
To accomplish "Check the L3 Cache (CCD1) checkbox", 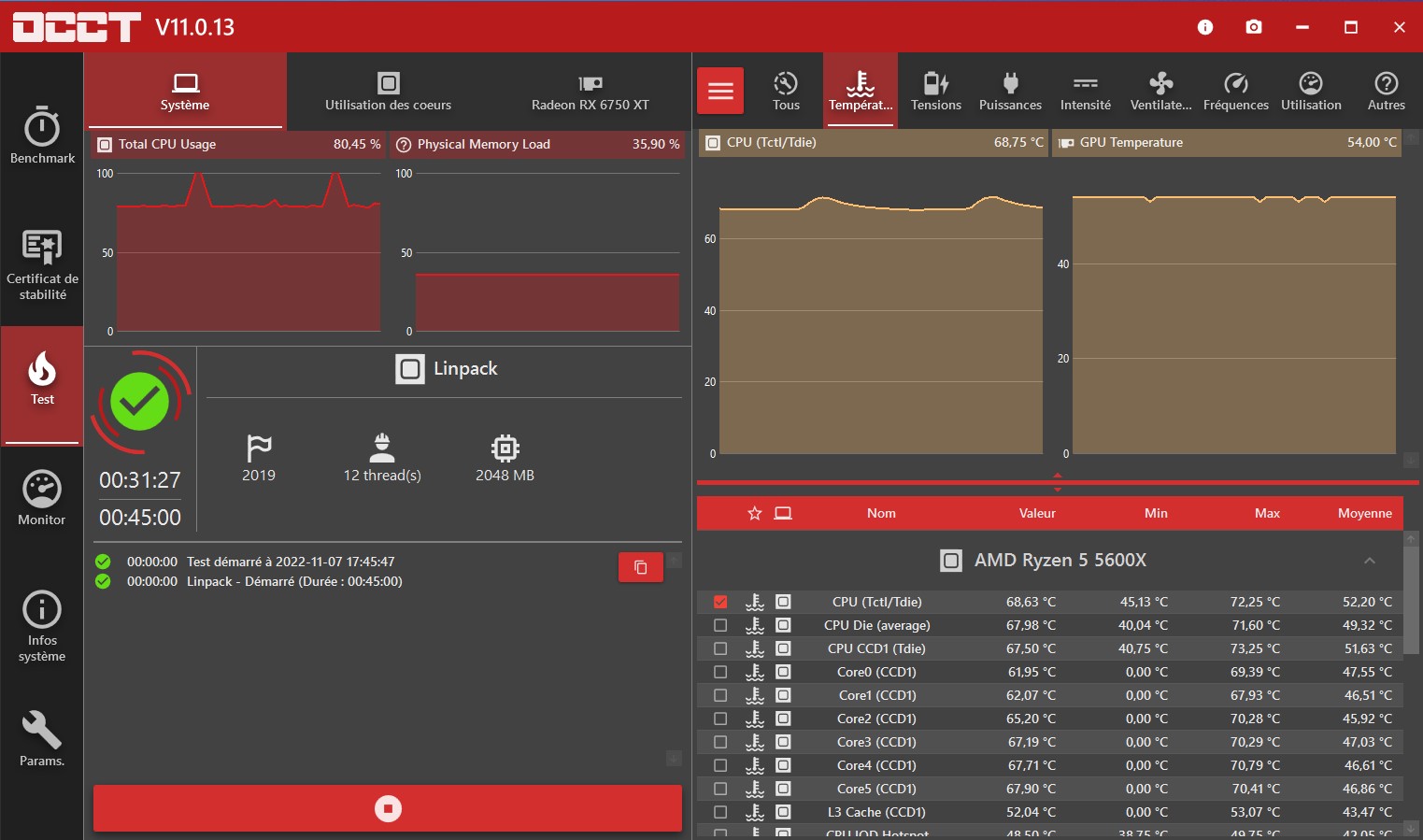I will click(720, 812).
